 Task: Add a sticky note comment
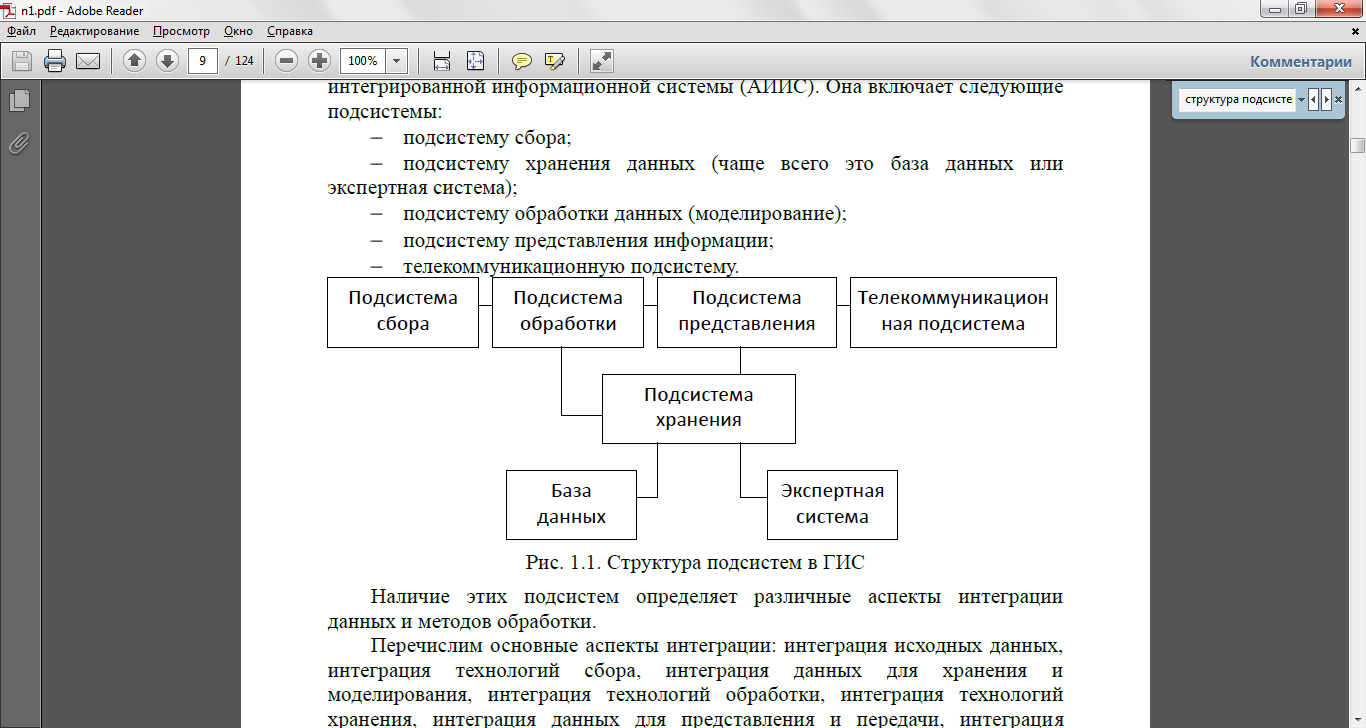tap(522, 61)
